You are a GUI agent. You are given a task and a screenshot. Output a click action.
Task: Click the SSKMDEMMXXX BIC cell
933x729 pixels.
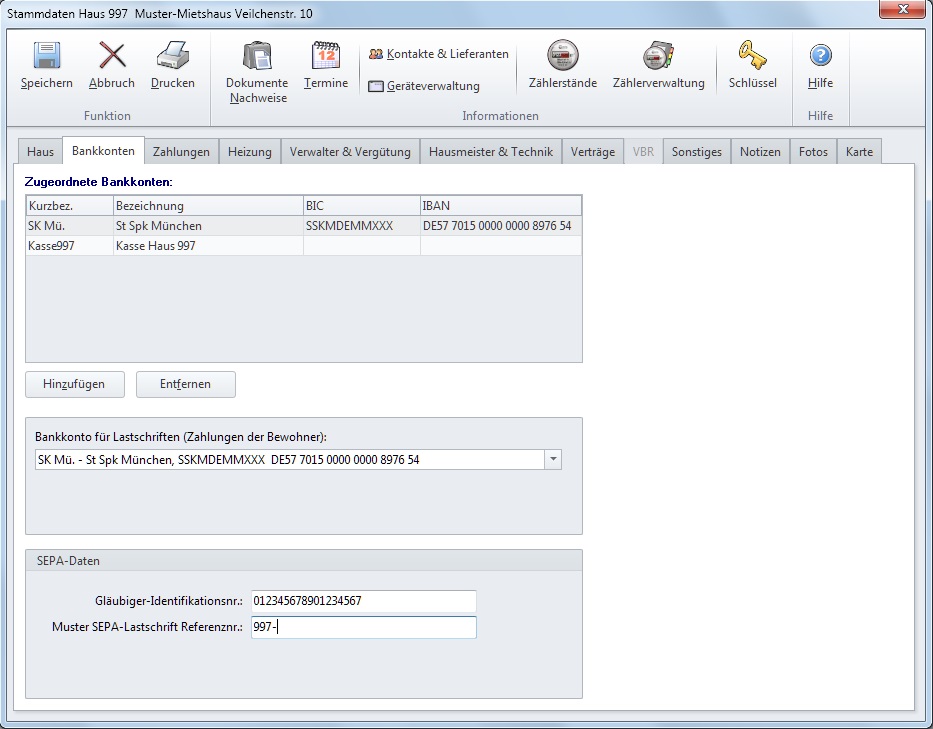[361, 226]
